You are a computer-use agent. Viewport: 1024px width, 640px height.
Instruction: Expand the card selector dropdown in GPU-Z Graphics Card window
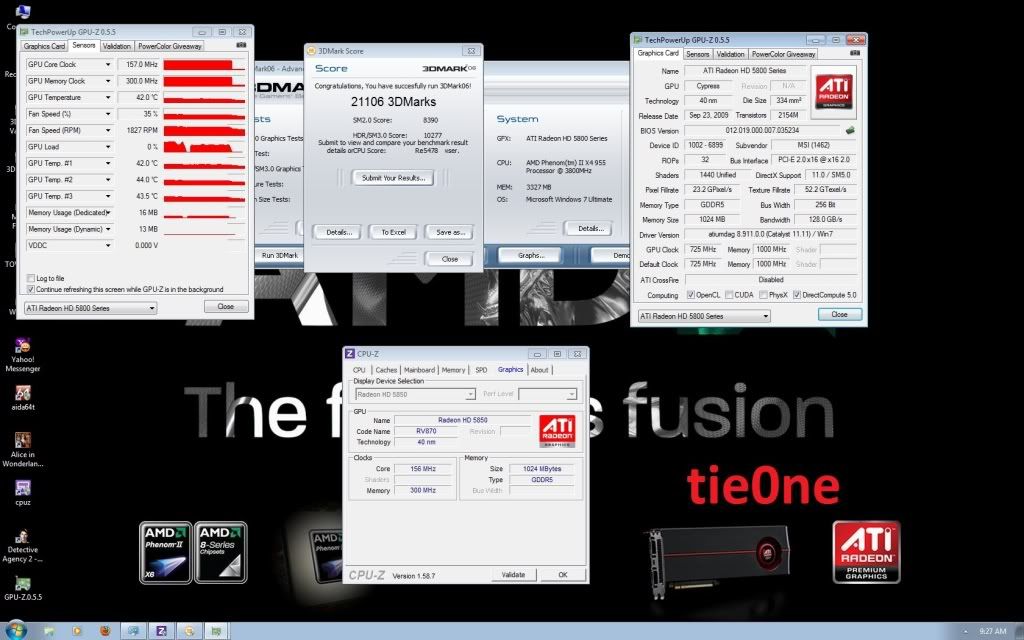pos(766,316)
